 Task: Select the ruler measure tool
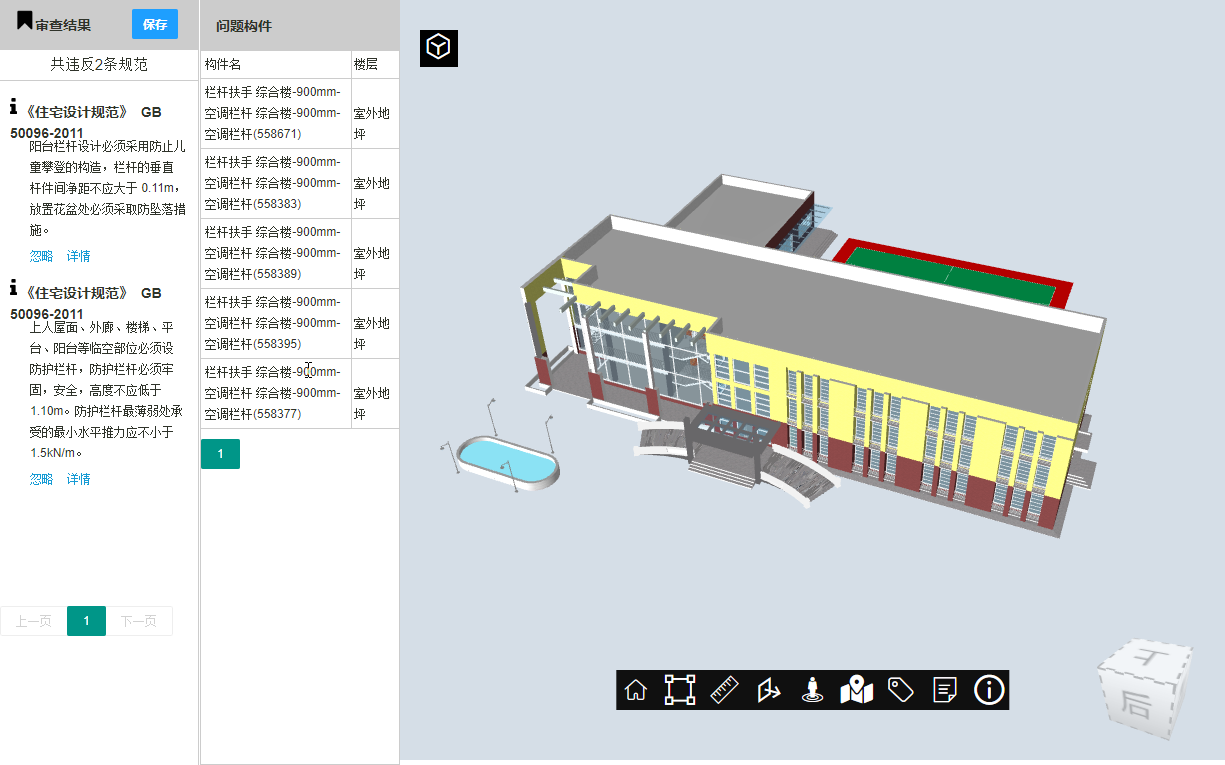click(x=724, y=690)
